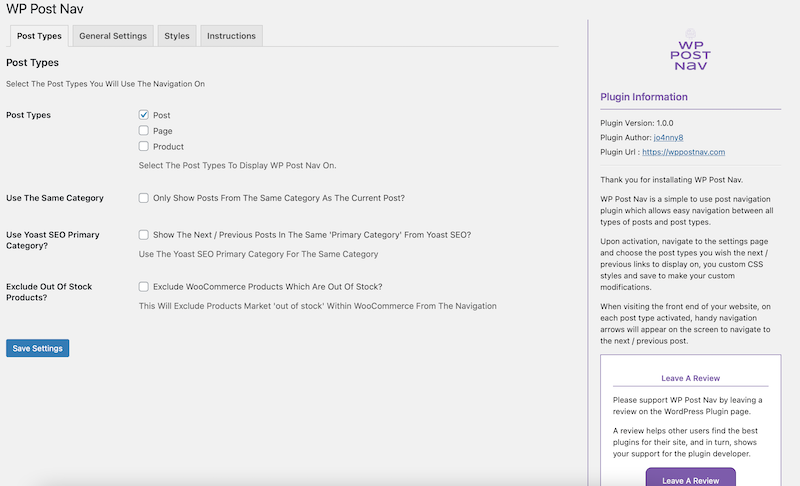Click the WP Post Nav logo
The image size is (800, 486).
coord(690,50)
